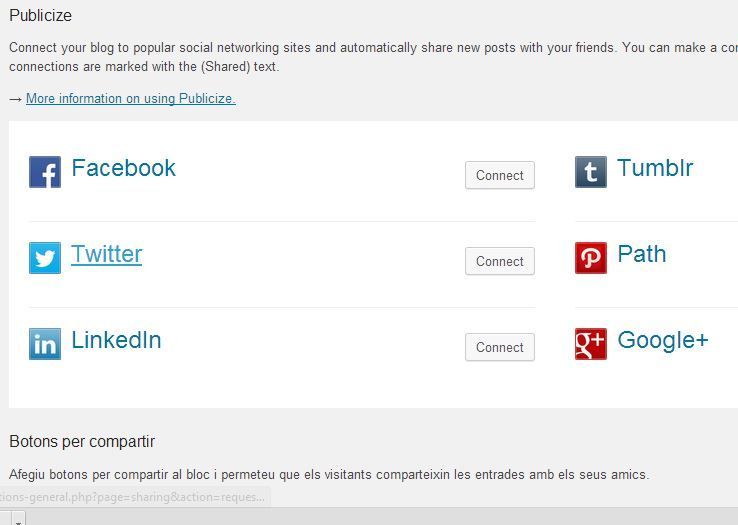The height and width of the screenshot is (525, 738).
Task: Click the LinkedIn logo icon
Action: (45, 344)
